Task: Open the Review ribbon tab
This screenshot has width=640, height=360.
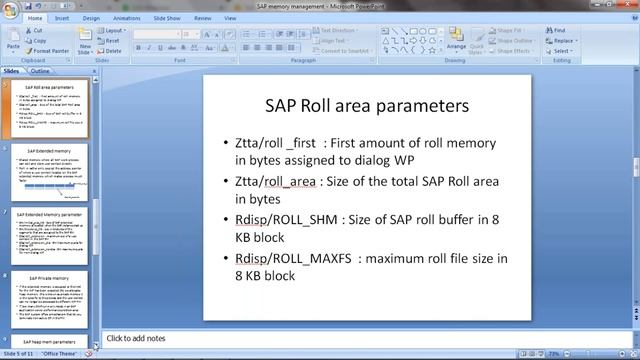Action: click(x=202, y=18)
